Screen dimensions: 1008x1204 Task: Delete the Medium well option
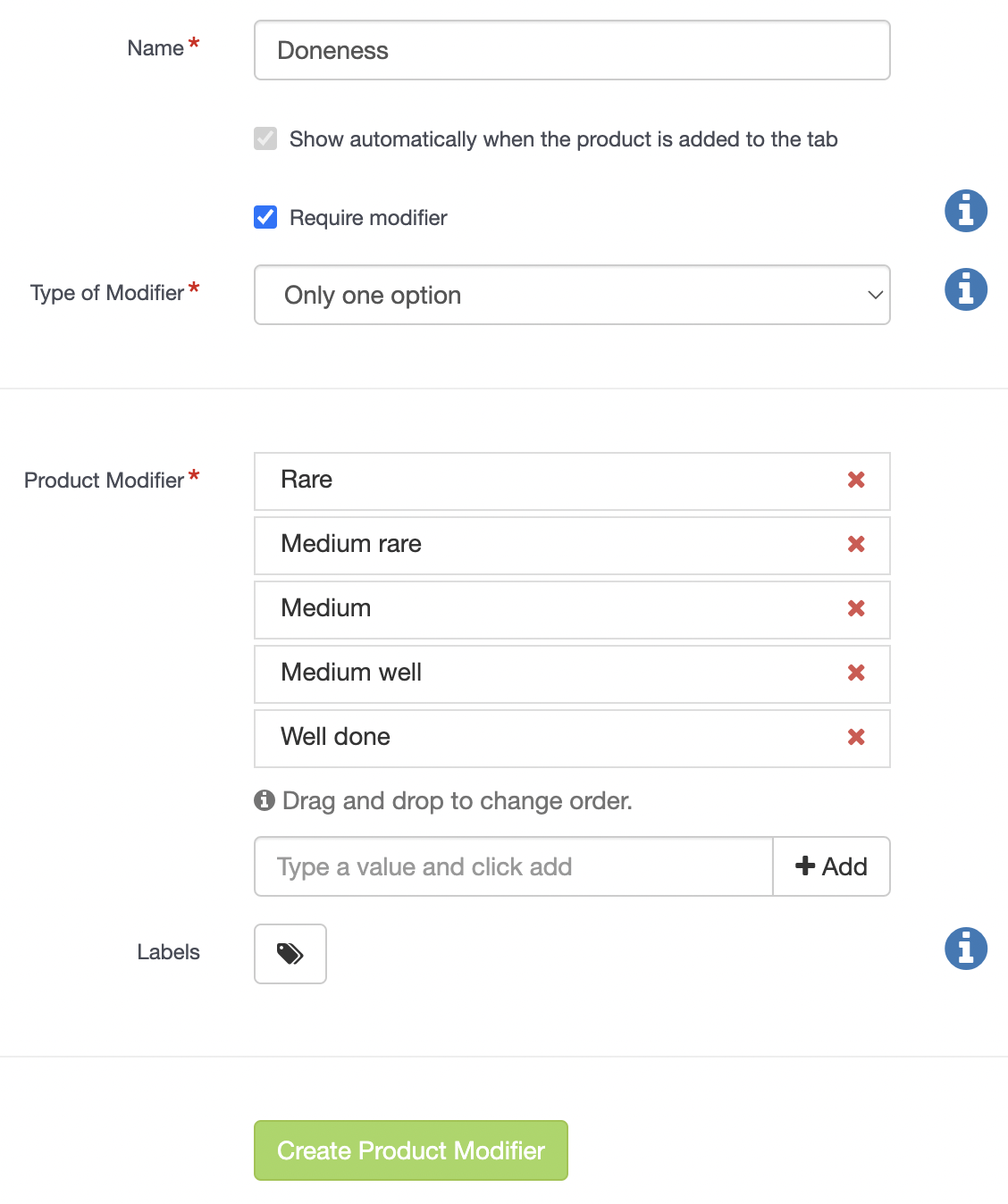tap(856, 673)
